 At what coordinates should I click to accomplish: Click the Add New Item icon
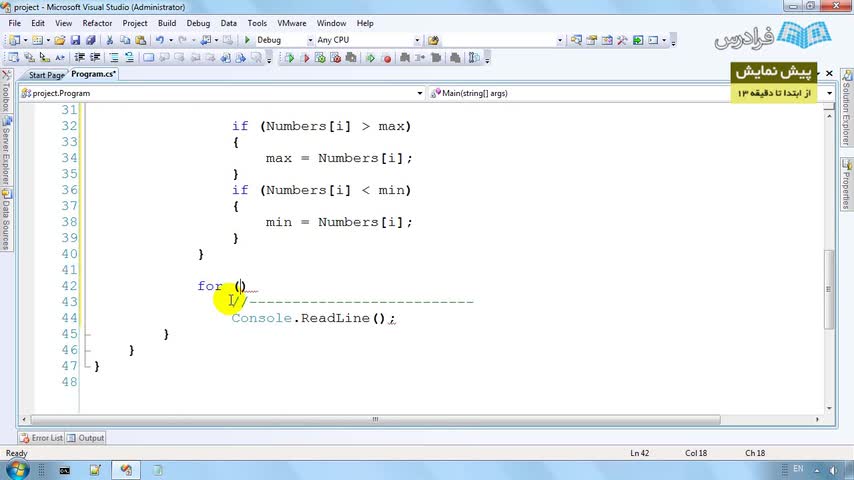(37, 40)
